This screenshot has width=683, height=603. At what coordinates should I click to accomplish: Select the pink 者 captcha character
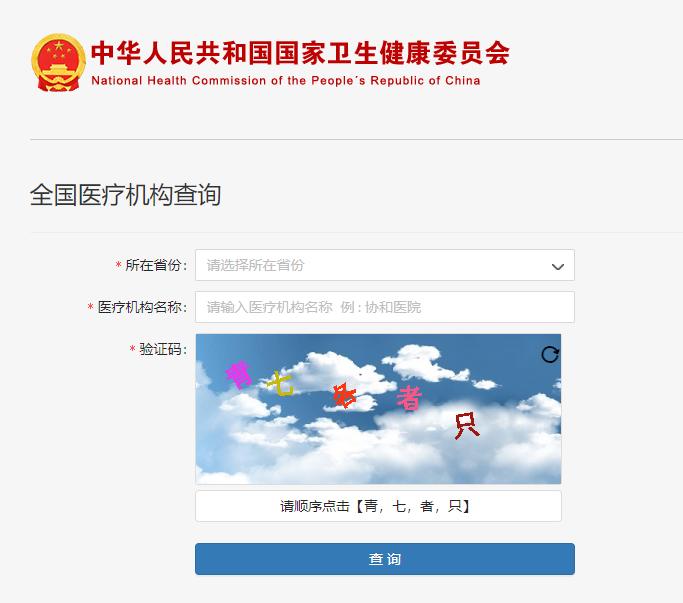pyautogui.click(x=409, y=398)
